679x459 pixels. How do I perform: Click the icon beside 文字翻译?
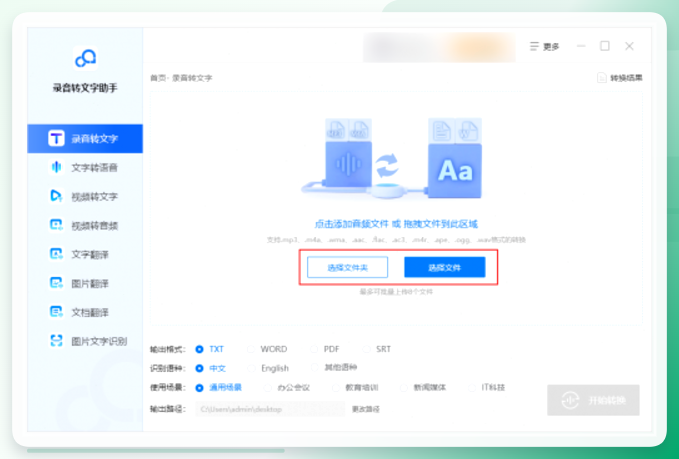tap(56, 254)
